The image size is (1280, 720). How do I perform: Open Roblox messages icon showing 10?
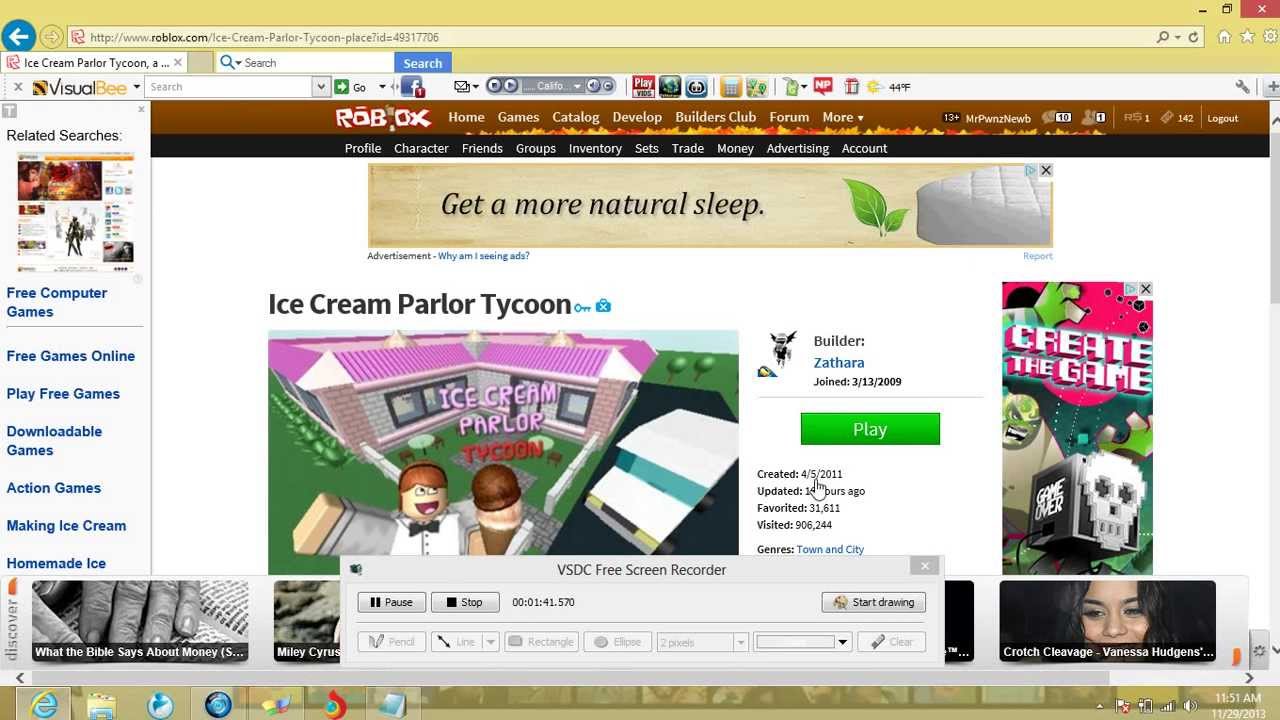(x=1058, y=118)
